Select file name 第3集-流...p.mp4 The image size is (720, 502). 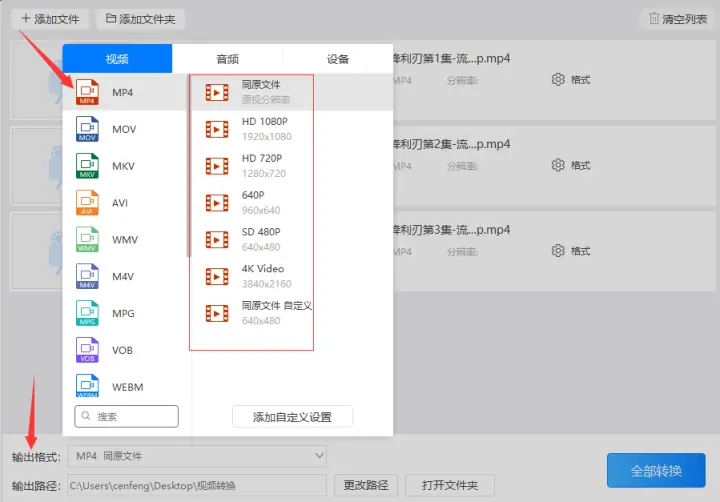click(451, 230)
